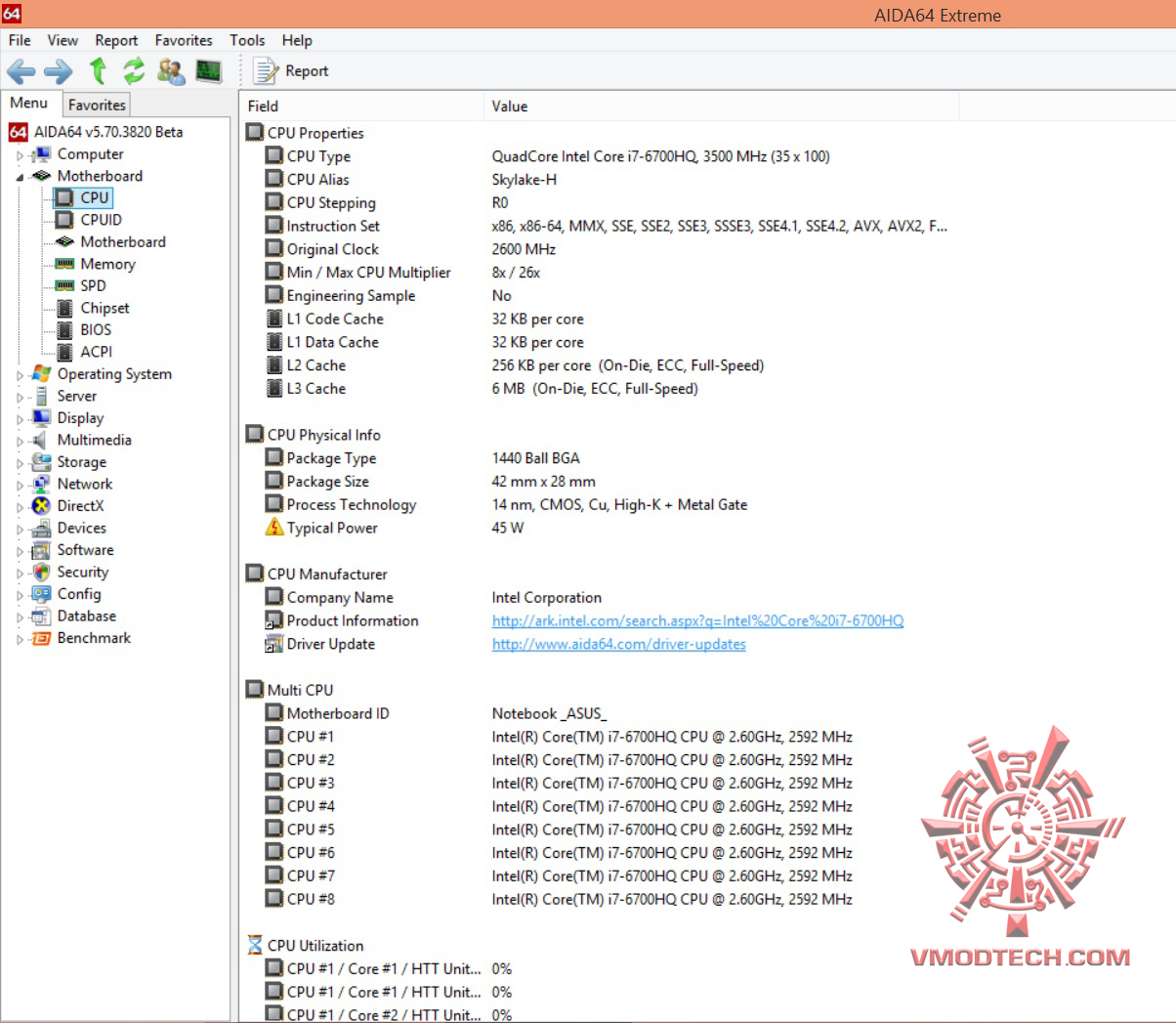1176x1023 pixels.
Task: Click the Forward navigation arrow
Action: coord(58,70)
